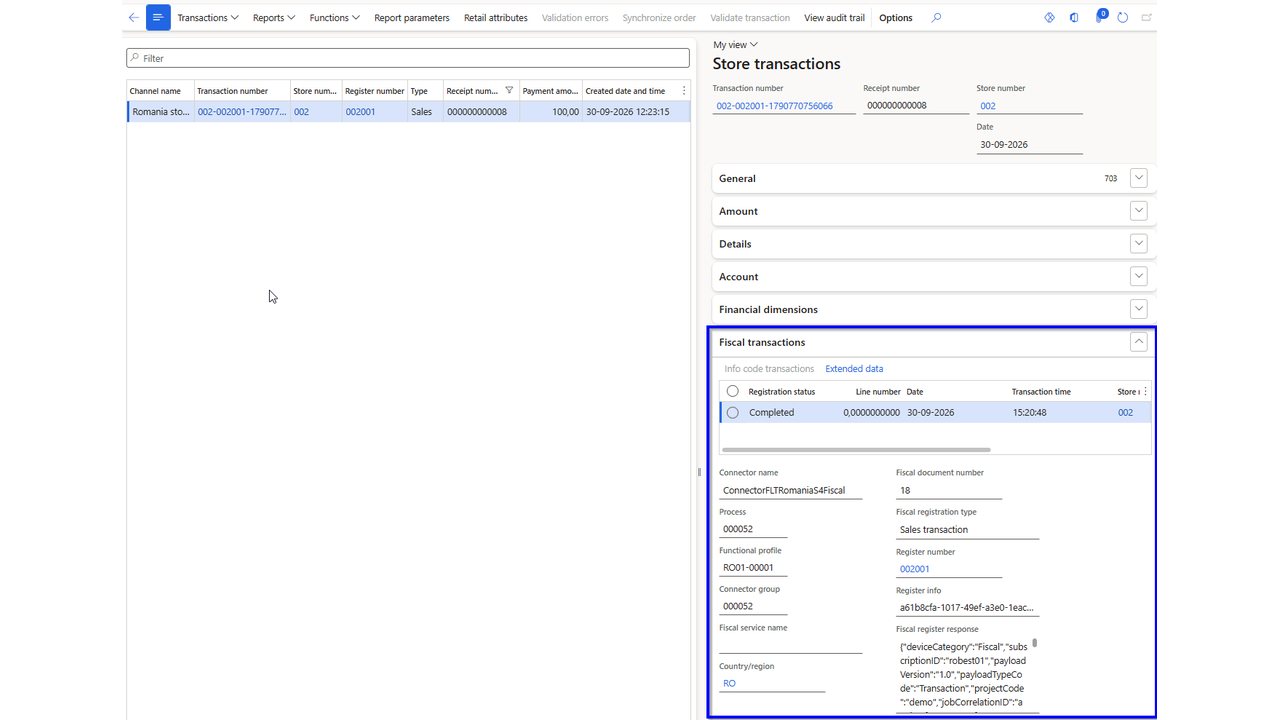1280x720 pixels.
Task: Click the fiscal grid horizontal scrollbar
Action: pos(856,450)
